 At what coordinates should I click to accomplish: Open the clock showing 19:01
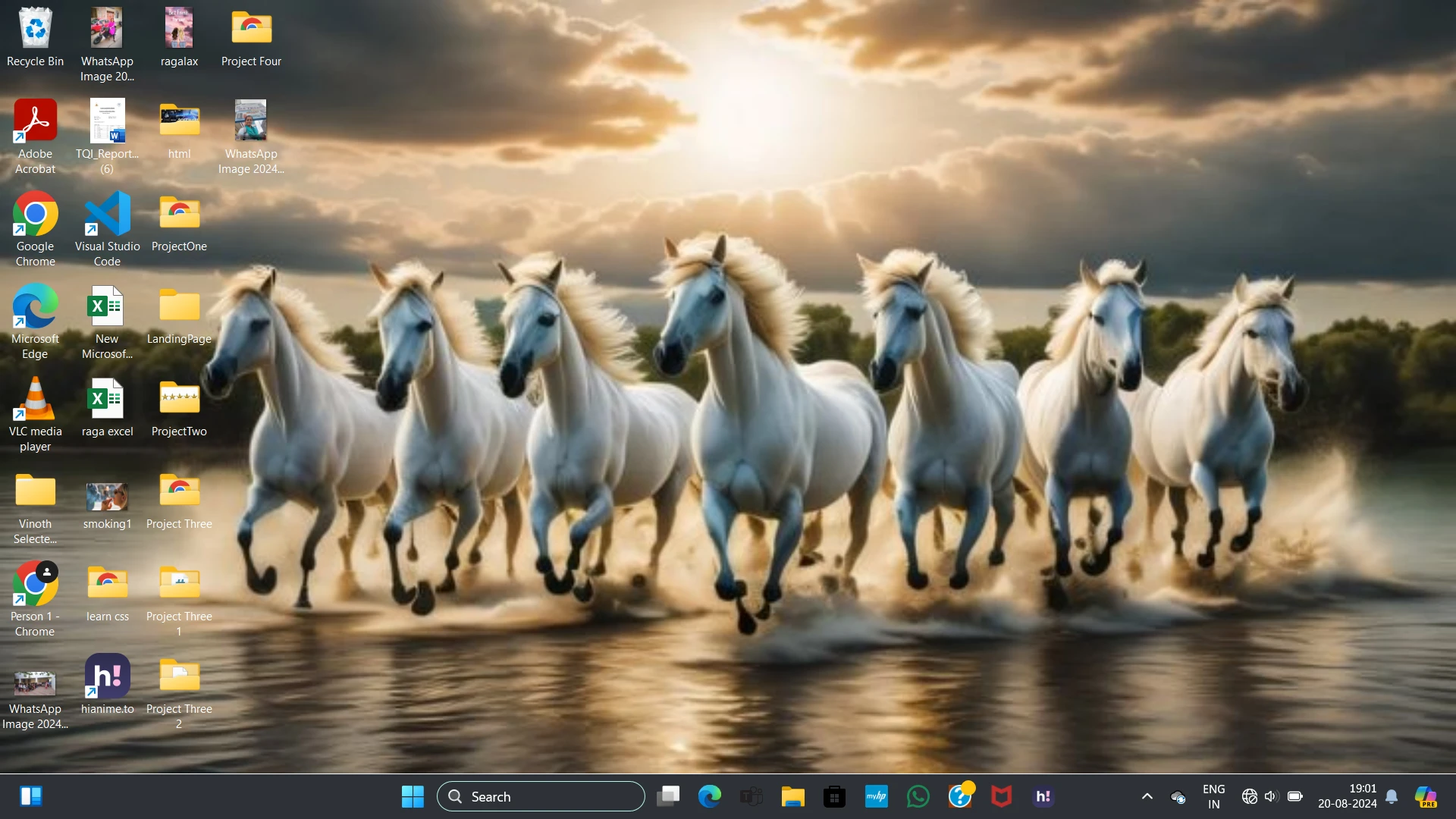[1348, 796]
